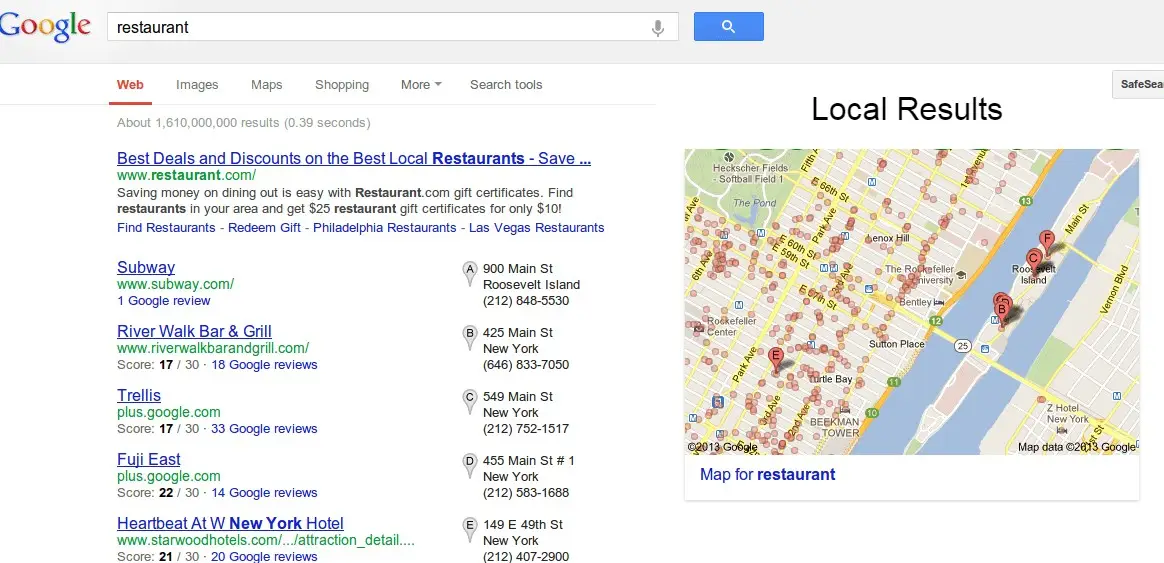Click the phone number (212) 583-1688
1164x563 pixels.
click(526, 492)
